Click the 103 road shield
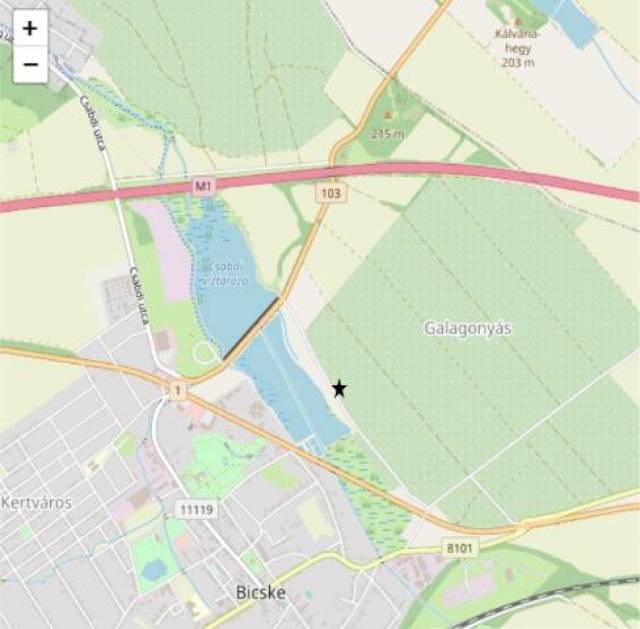Viewport: 640px width, 629px height. pos(331,193)
